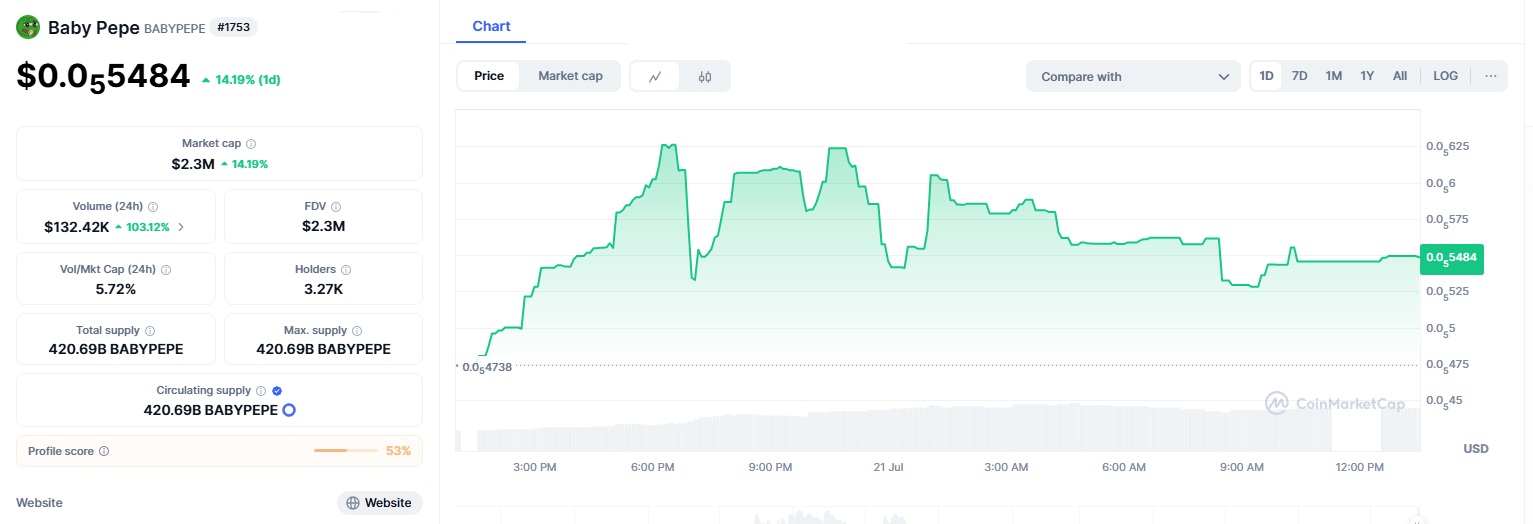This screenshot has width=1533, height=524.
Task: Open the three-dot more options menu
Action: (1490, 76)
